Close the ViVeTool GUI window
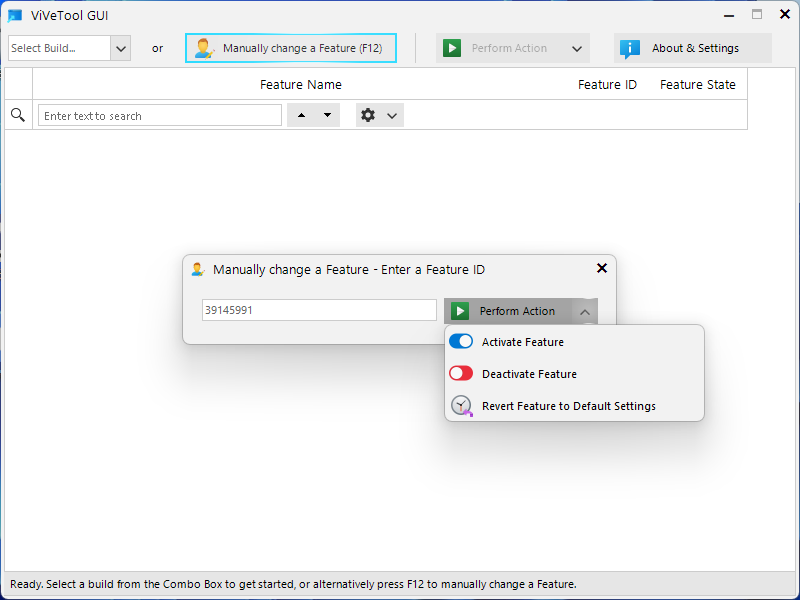 [x=785, y=14]
